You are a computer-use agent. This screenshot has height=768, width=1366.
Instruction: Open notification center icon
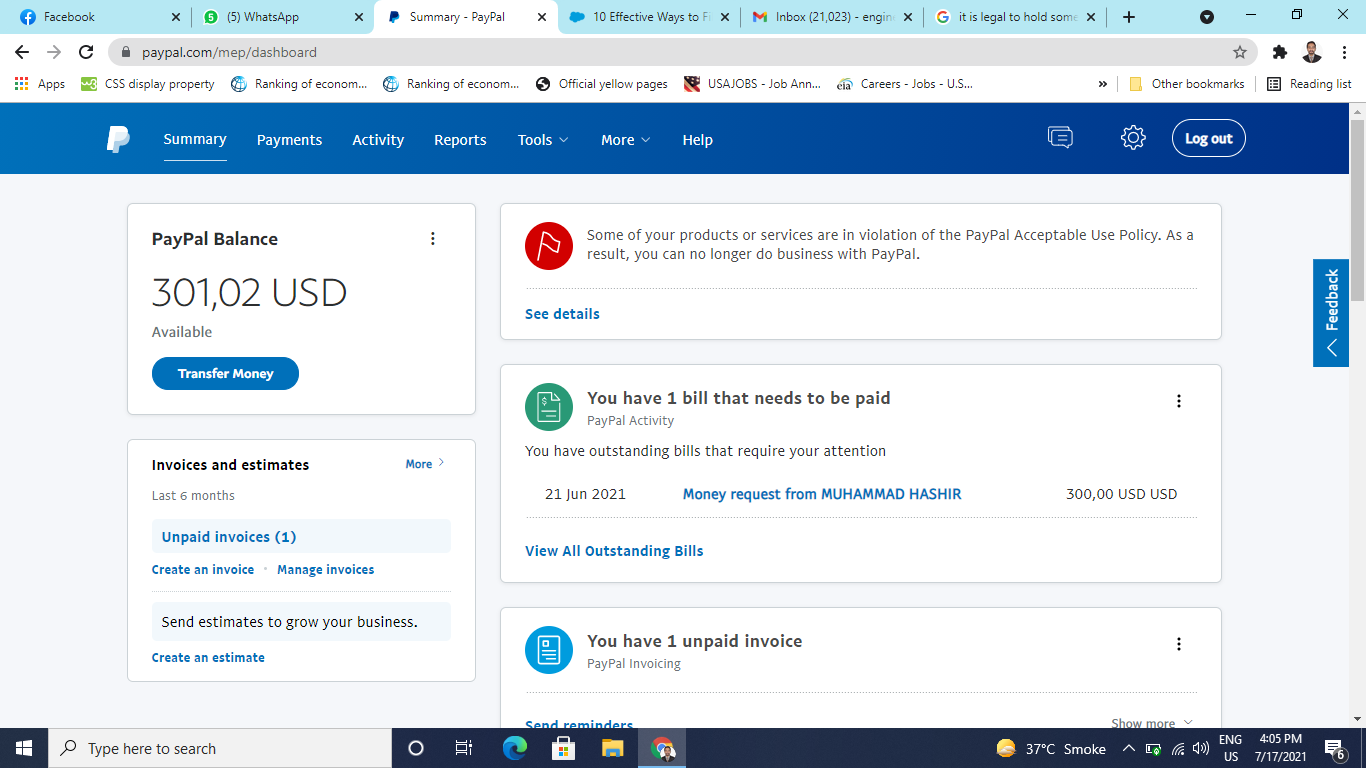[1334, 748]
